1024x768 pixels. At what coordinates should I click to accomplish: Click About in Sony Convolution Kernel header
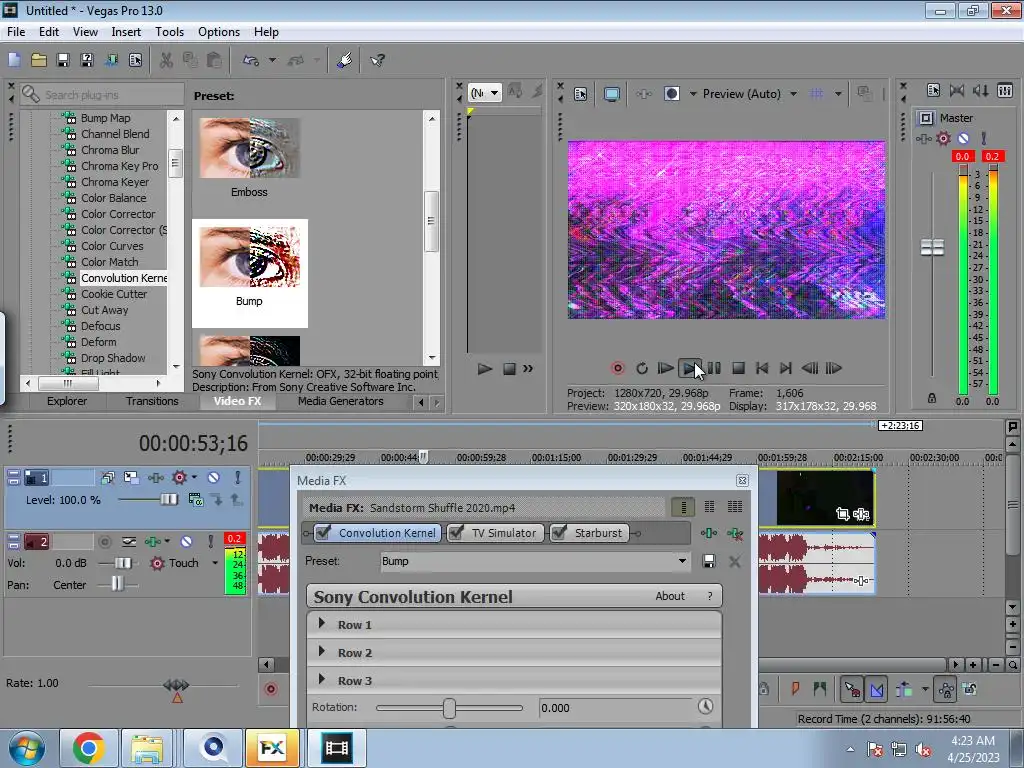click(670, 596)
